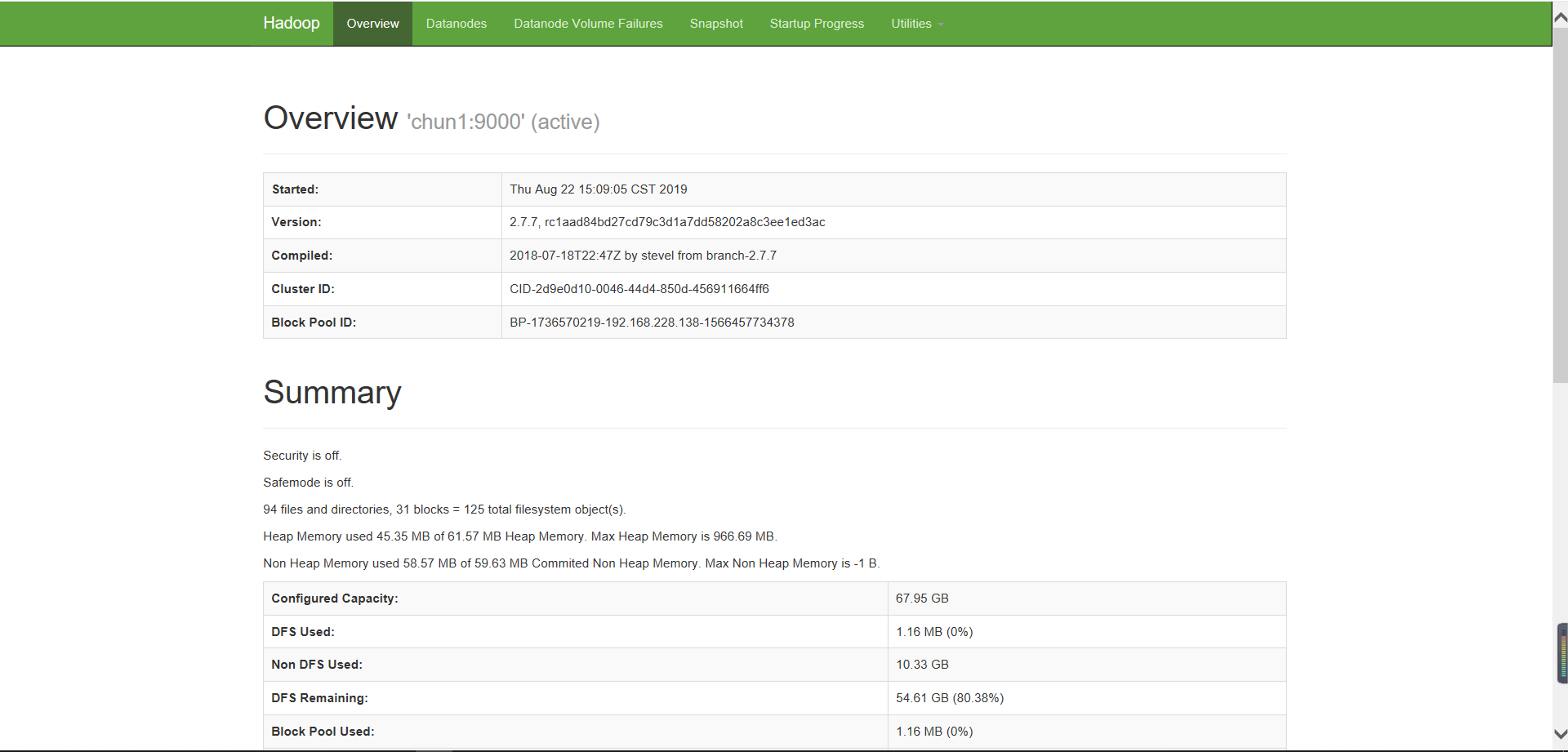Select the 'Cluster ID:' label cell
Viewport: 1568px width, 752px height.
point(382,289)
